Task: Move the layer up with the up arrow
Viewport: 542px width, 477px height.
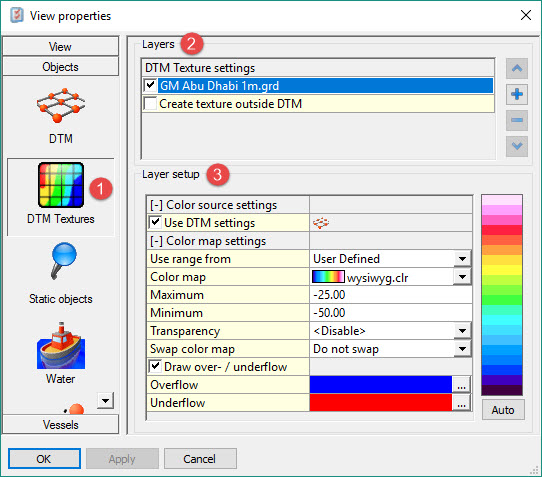Action: click(x=517, y=68)
